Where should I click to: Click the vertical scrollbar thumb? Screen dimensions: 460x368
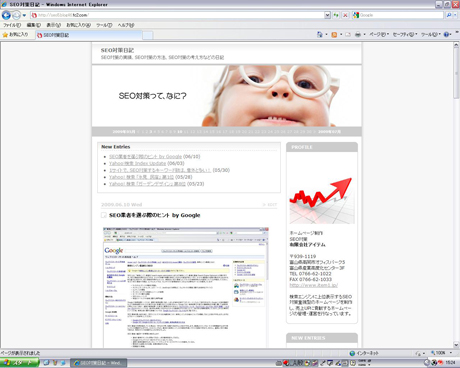[456, 73]
